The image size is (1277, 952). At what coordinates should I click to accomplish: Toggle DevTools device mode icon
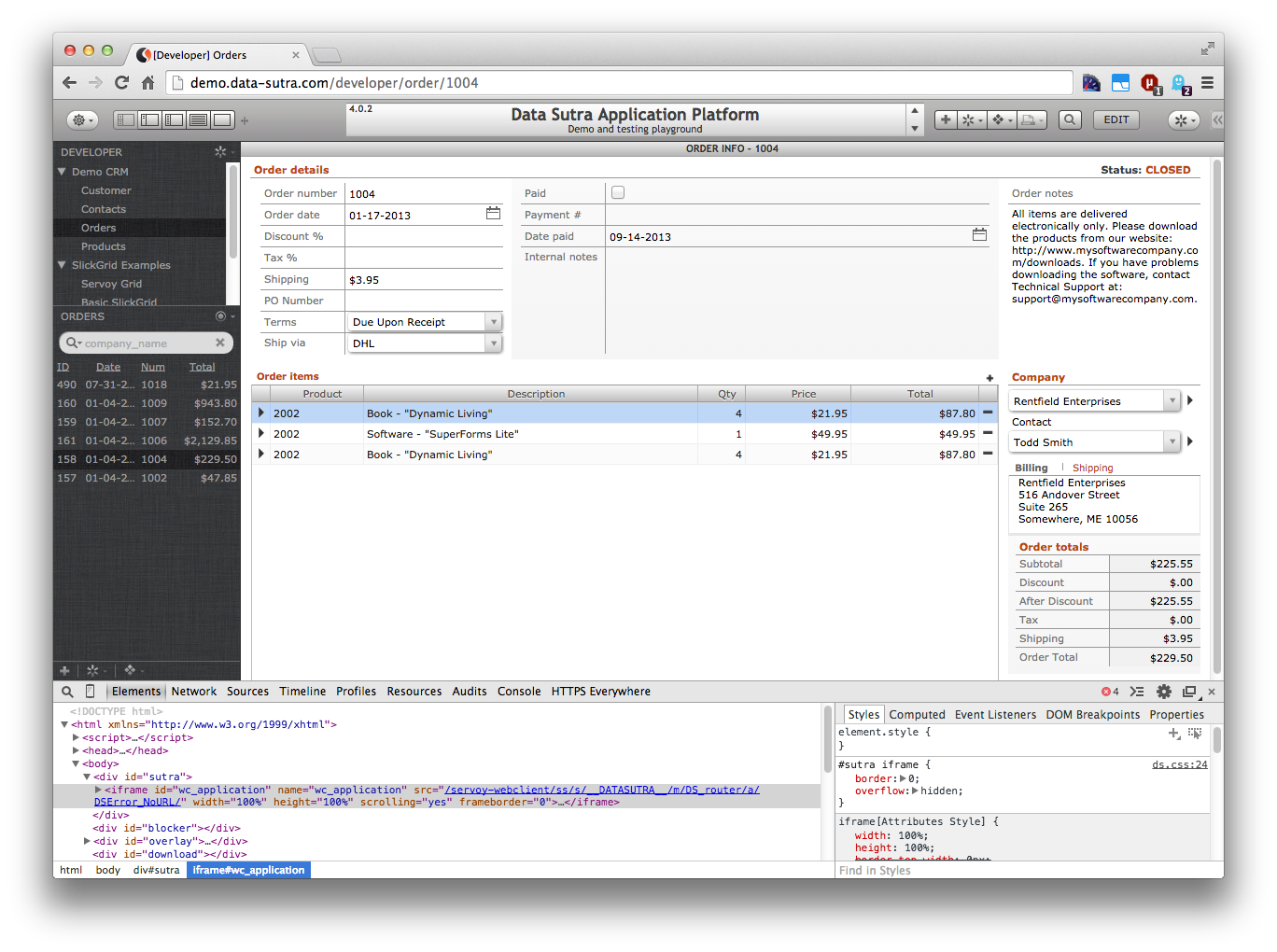pos(91,692)
